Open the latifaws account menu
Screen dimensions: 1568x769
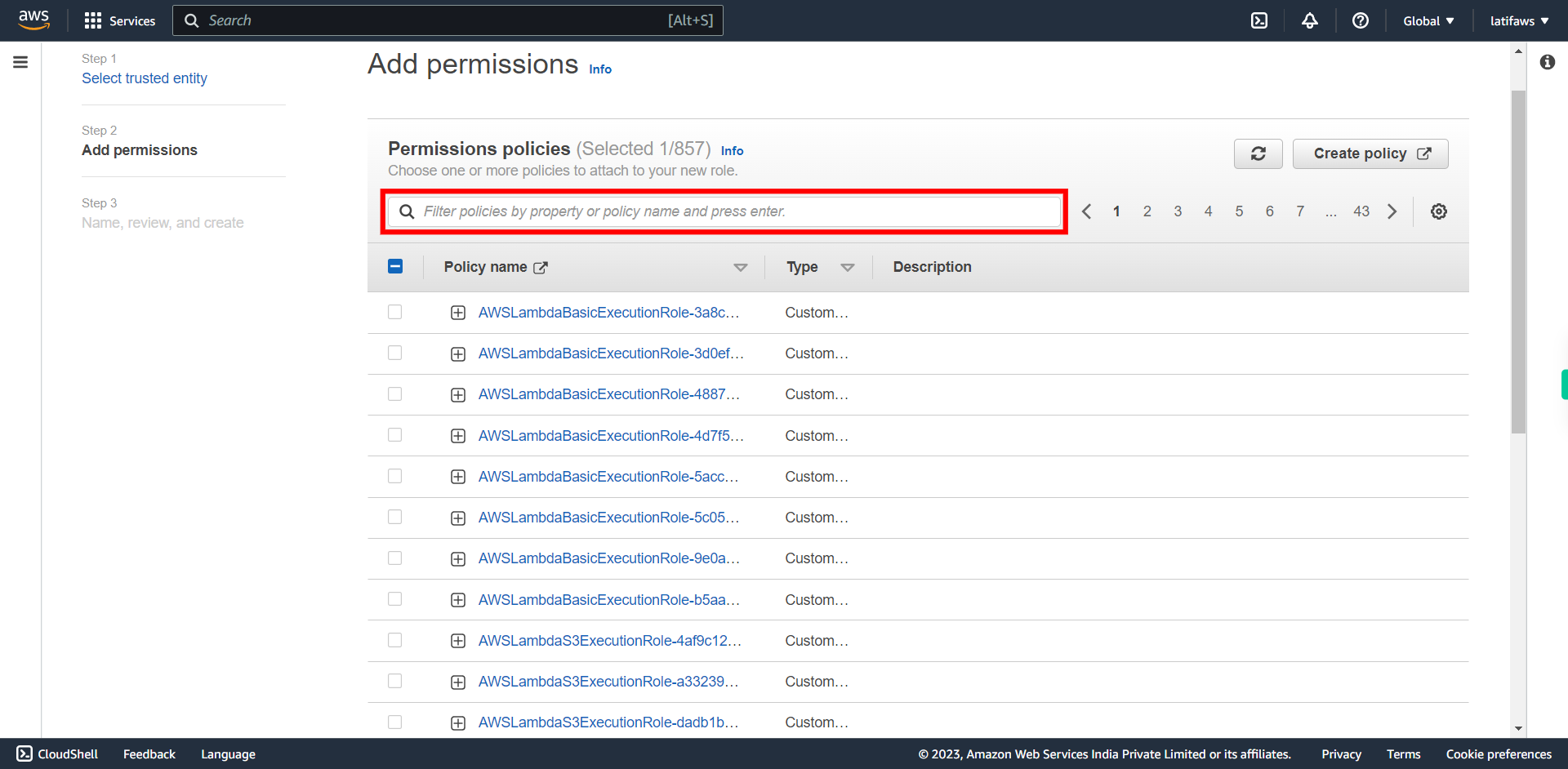tap(1519, 20)
